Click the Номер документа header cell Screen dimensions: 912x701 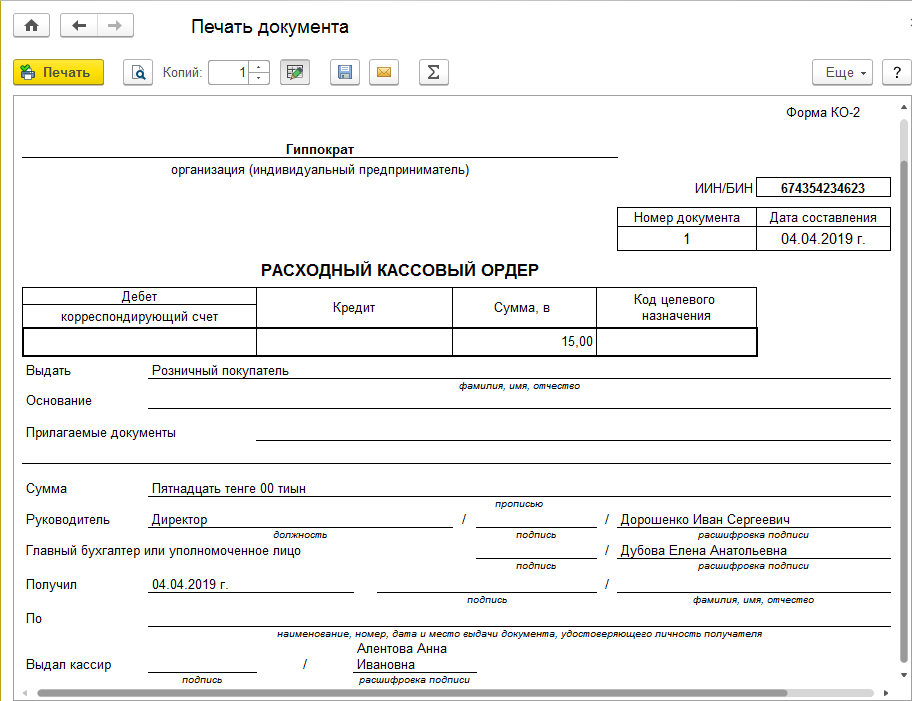tap(687, 218)
